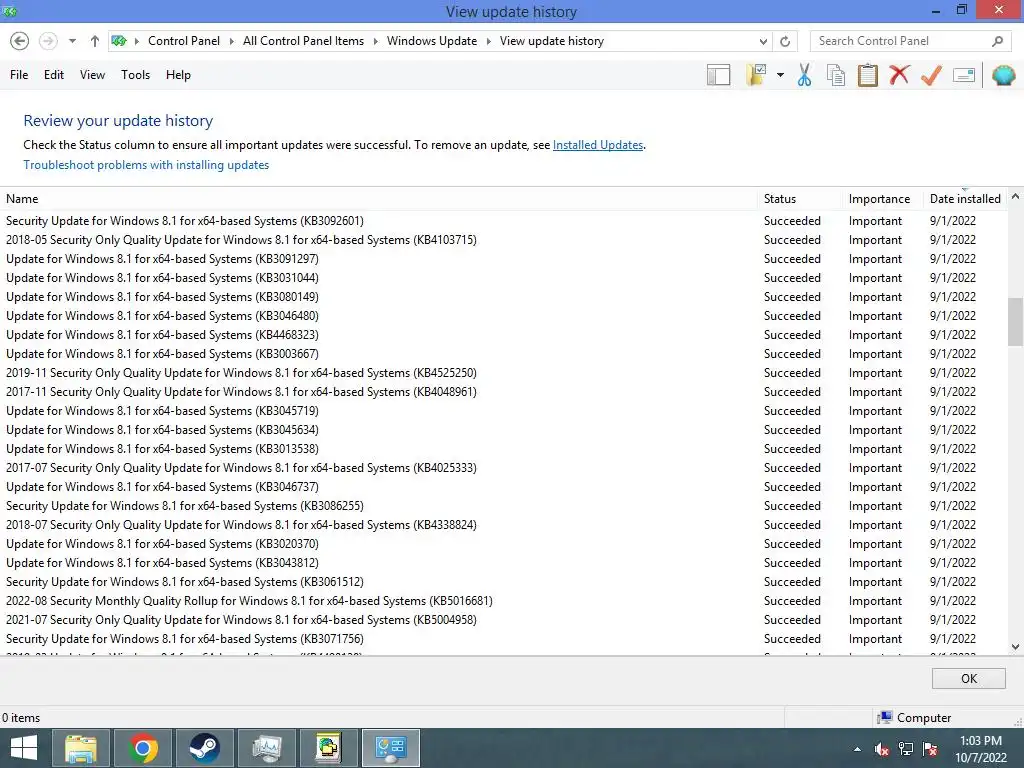Expand the chevron after Control Panel breadcrumb
The height and width of the screenshot is (768, 1024).
tap(231, 41)
